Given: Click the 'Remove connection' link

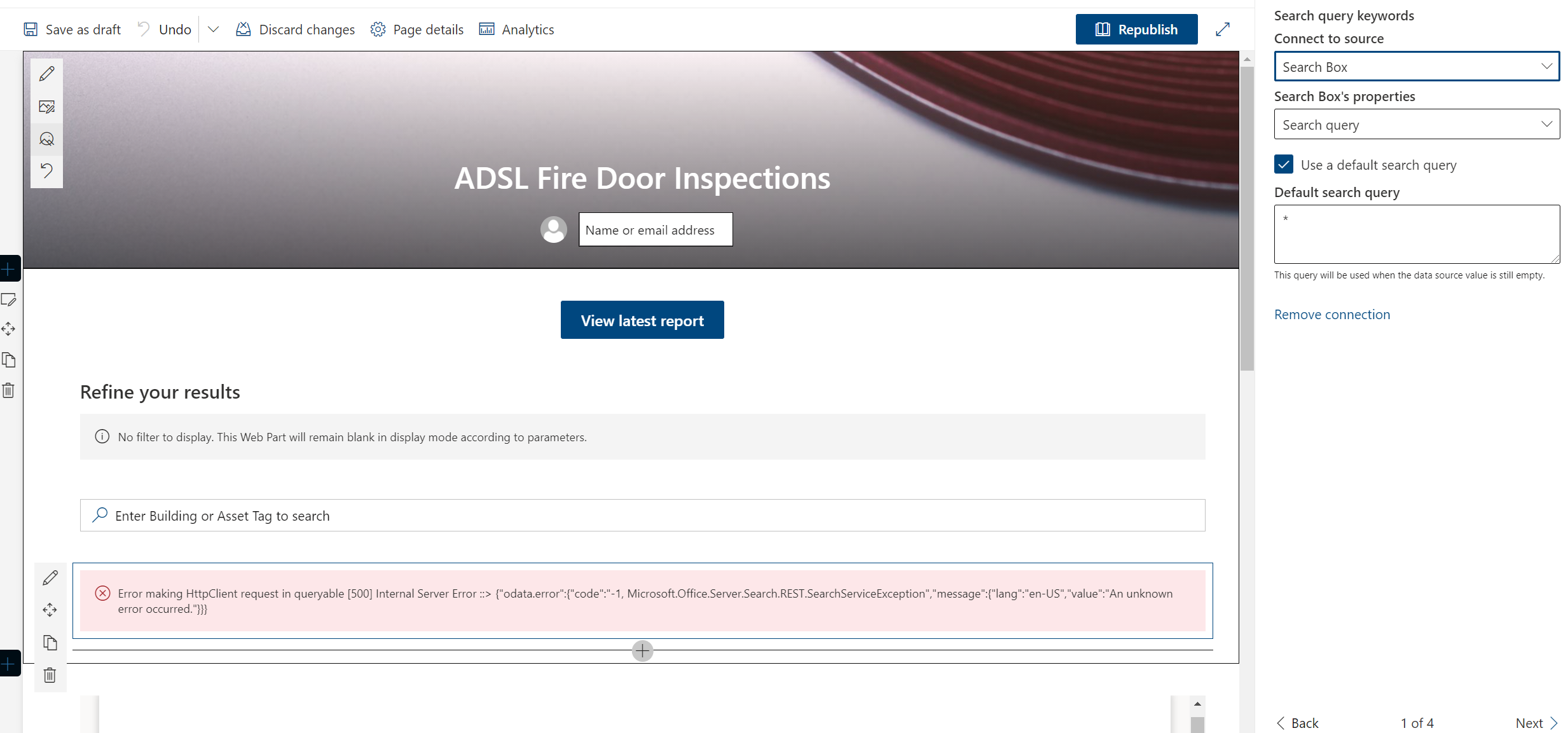Looking at the screenshot, I should click(x=1332, y=313).
